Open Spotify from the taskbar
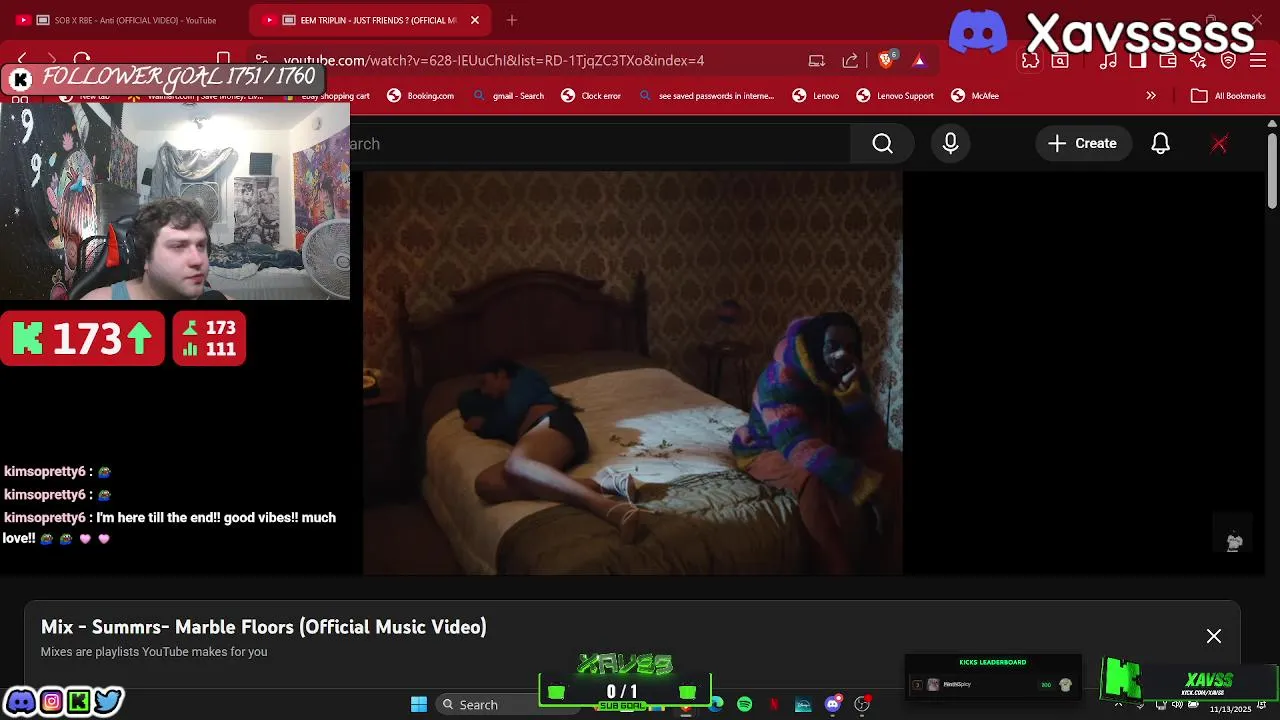The width and height of the screenshot is (1280, 720). tap(745, 705)
